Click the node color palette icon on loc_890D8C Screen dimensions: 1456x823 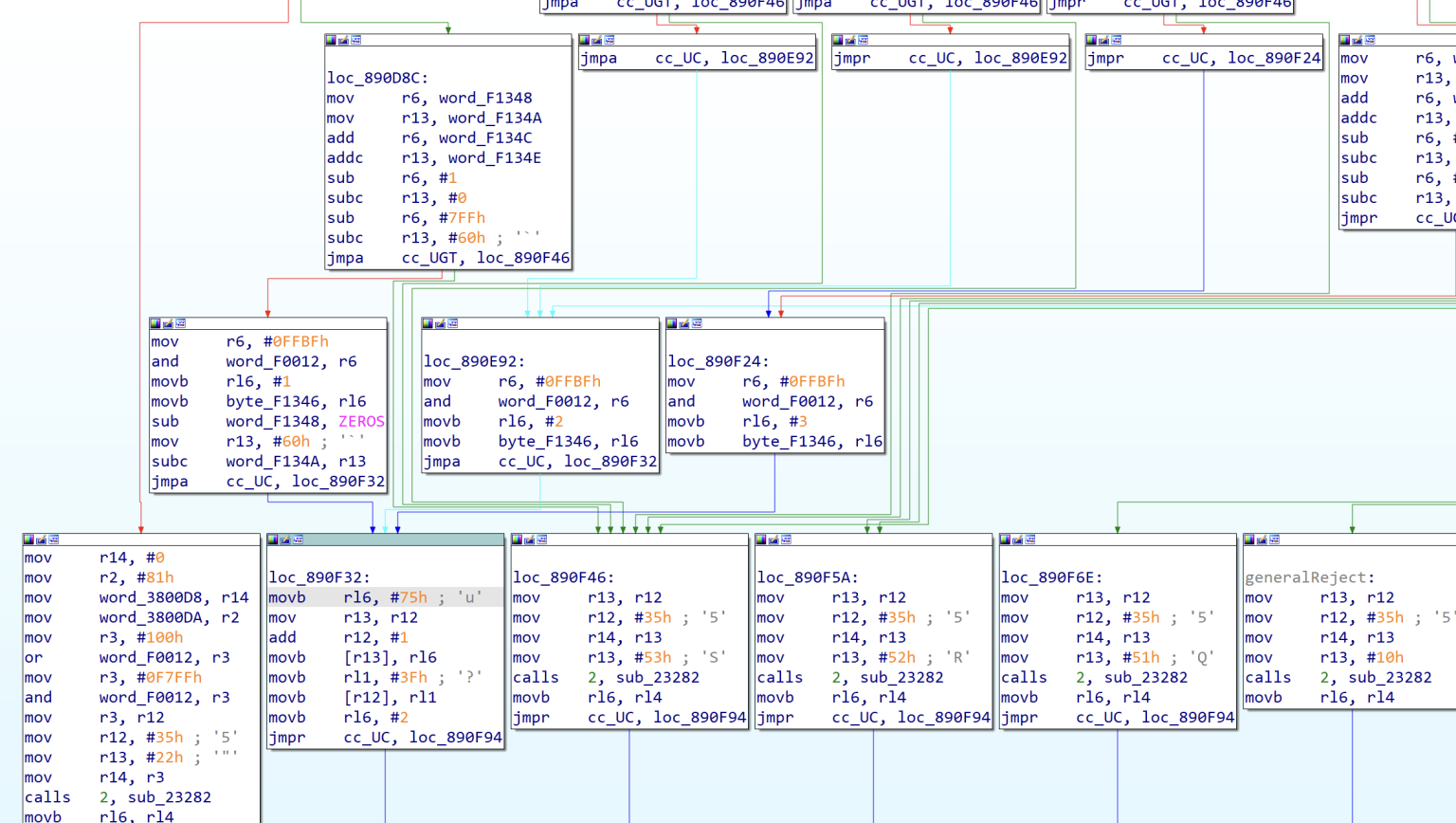pyautogui.click(x=331, y=40)
